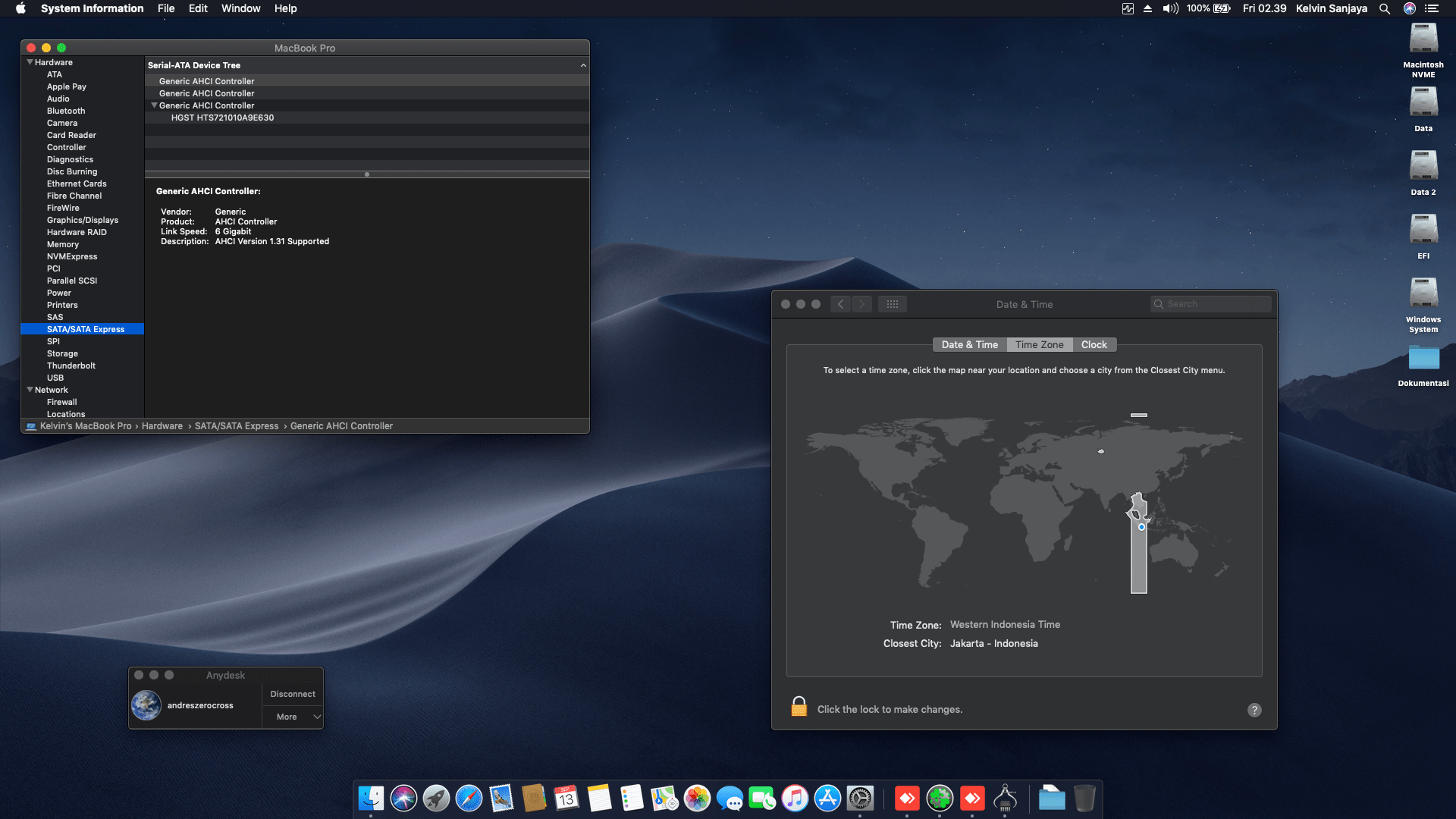Click the pane divider handle
The width and height of the screenshot is (1456, 819).
coord(367,174)
